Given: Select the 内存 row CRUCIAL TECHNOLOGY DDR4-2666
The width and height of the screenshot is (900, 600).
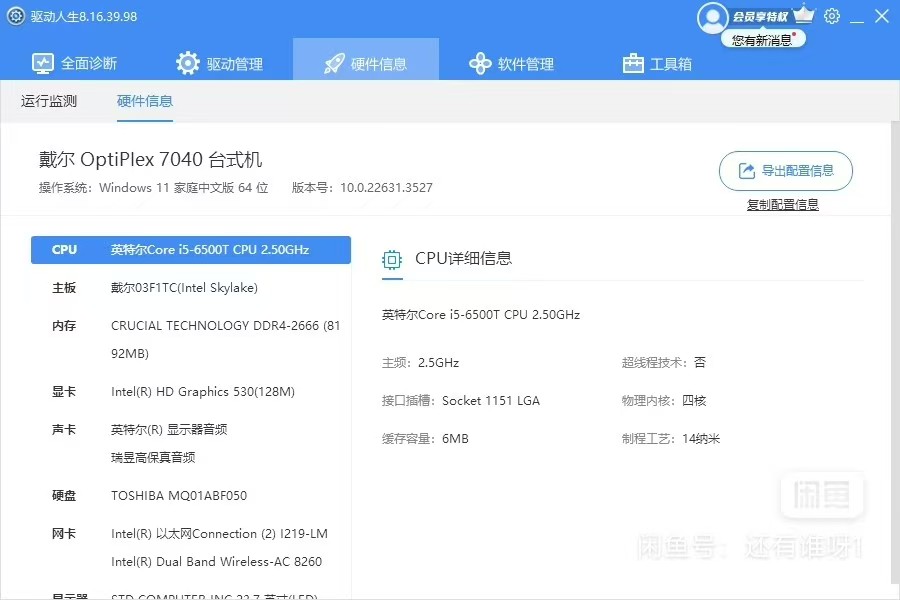Looking at the screenshot, I should (191, 339).
